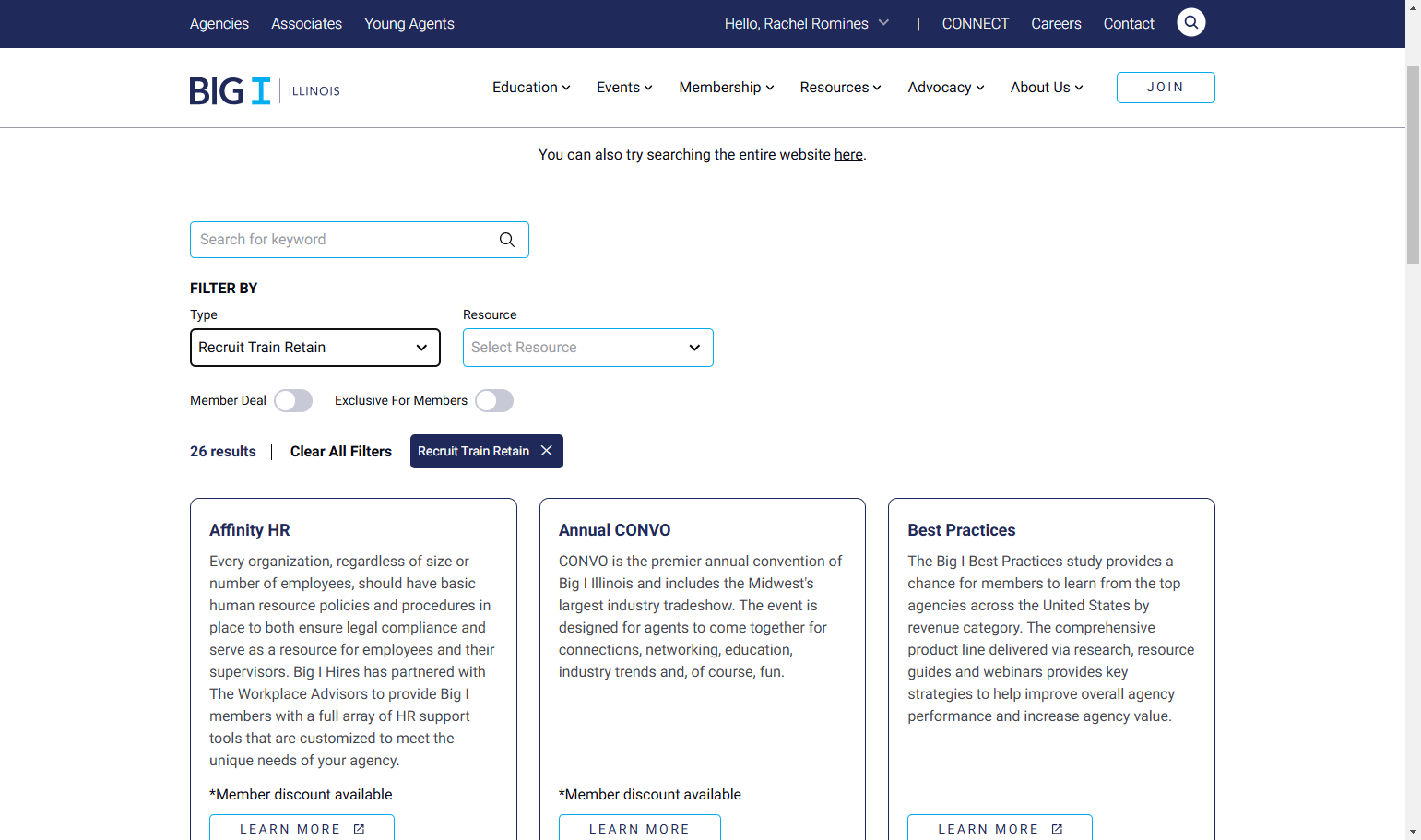Open the Select Resource dropdown
This screenshot has height=840, width=1421.
point(588,348)
